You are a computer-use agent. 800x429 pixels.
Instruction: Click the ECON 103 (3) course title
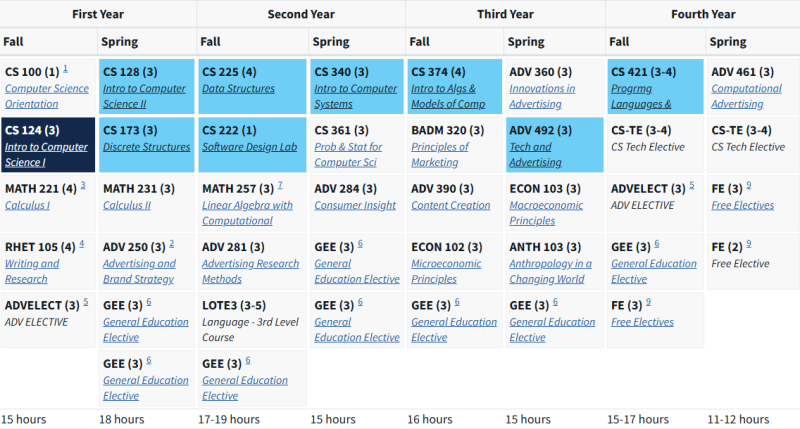click(x=545, y=189)
